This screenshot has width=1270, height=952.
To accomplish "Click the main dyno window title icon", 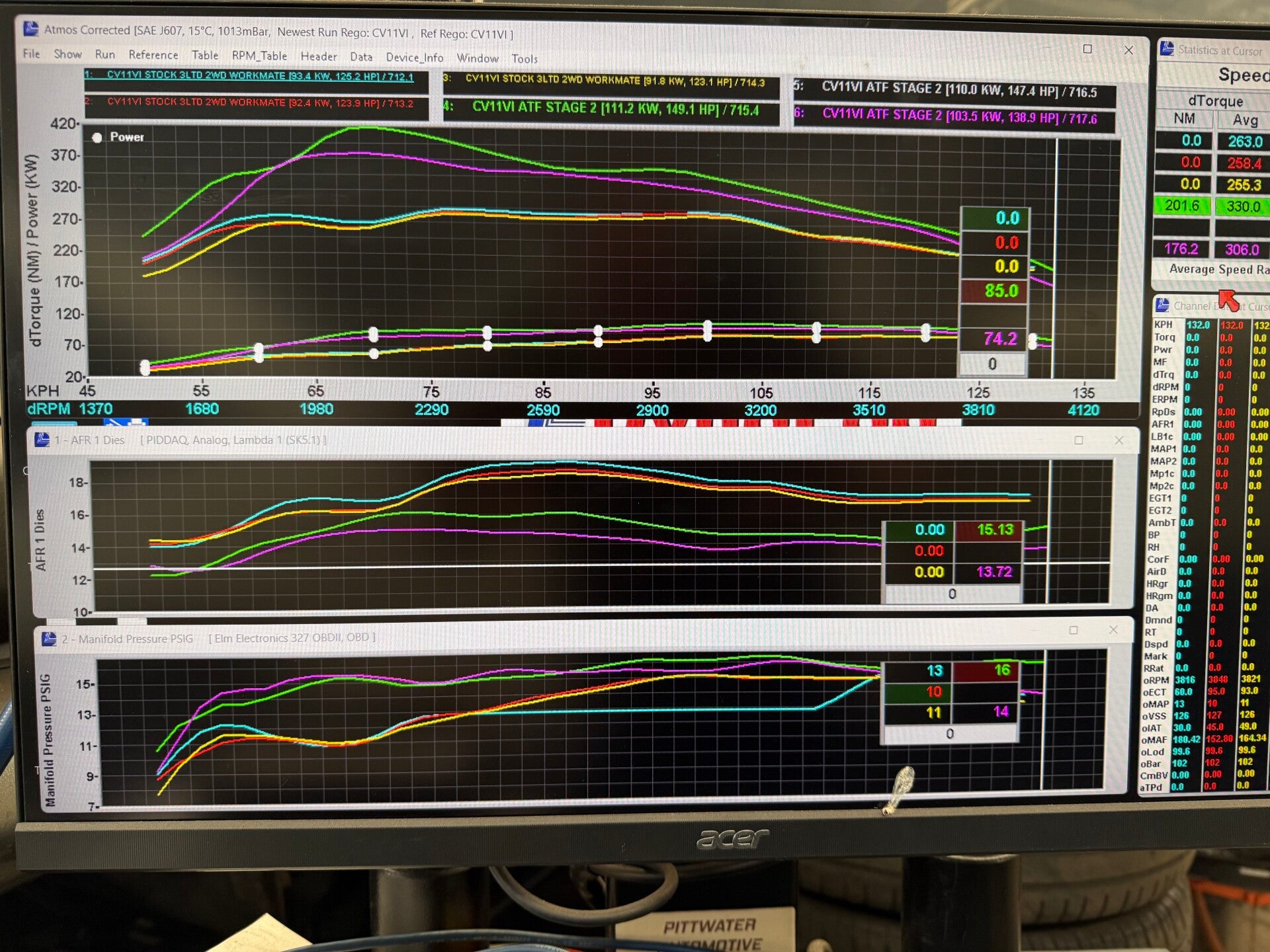I will click(30, 28).
